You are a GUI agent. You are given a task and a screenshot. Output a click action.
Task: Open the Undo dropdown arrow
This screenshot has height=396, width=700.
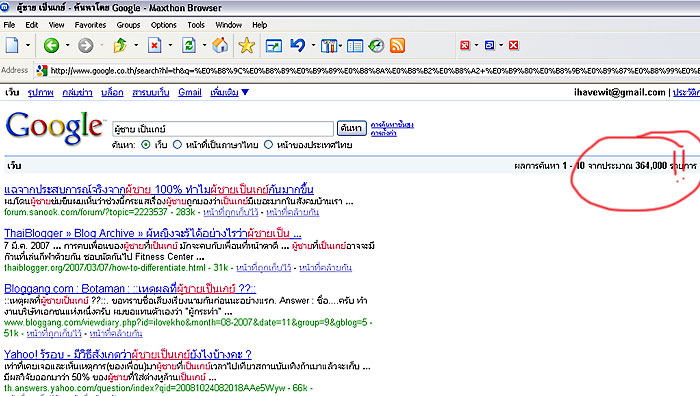pyautogui.click(x=313, y=45)
